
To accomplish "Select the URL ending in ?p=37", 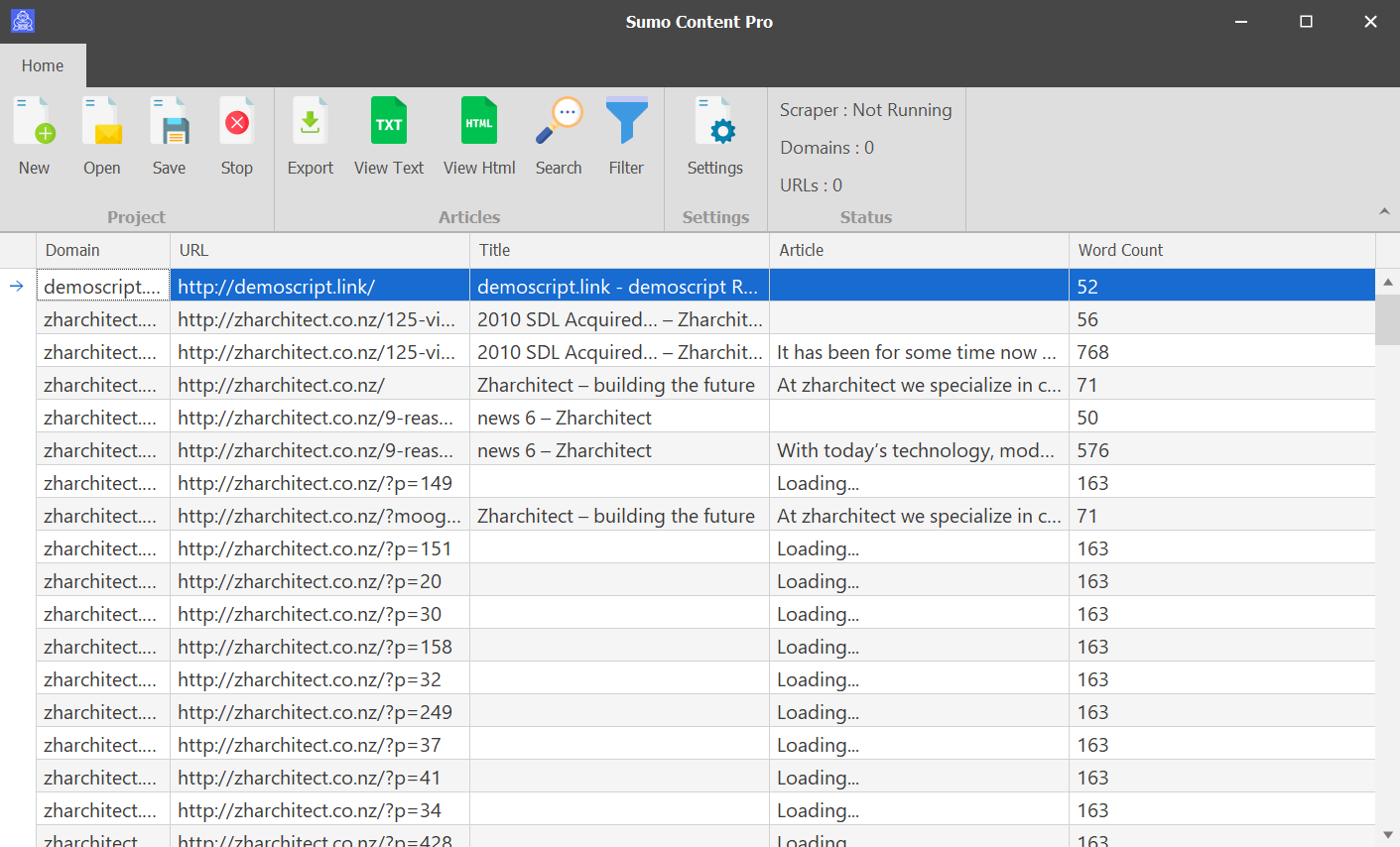I will [x=319, y=745].
